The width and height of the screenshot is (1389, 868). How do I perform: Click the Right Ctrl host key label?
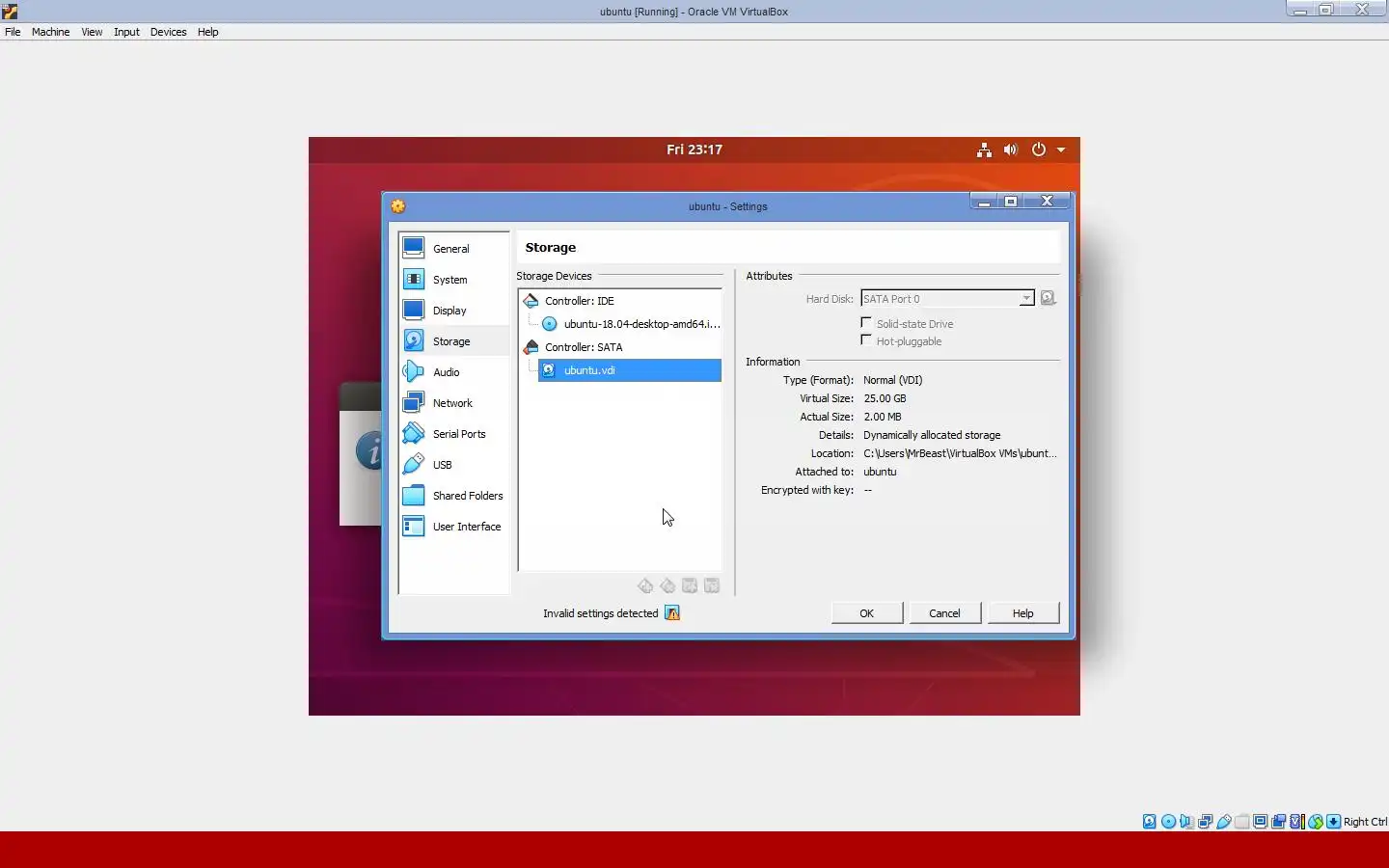coord(1365,822)
